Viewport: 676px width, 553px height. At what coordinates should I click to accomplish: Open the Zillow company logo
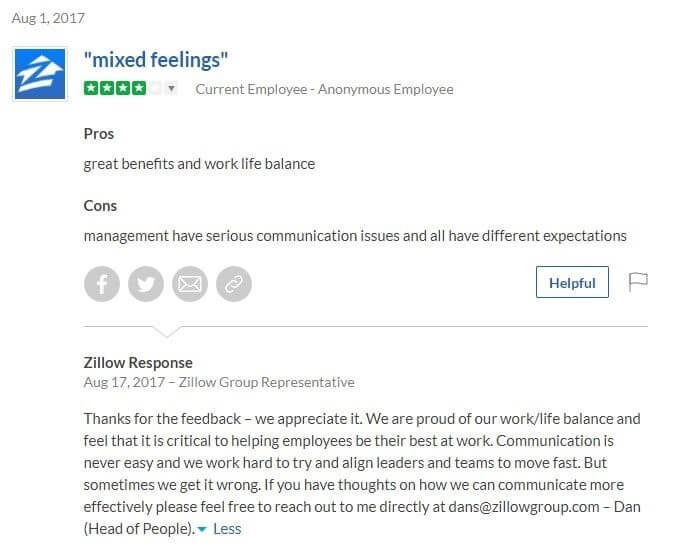pos(40,74)
